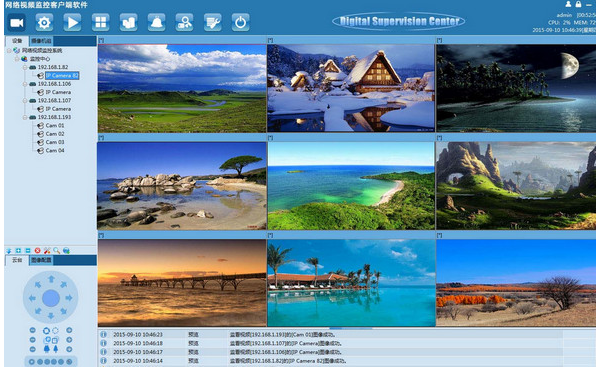The width and height of the screenshot is (596, 367).
Task: Click red stop icon above PTZ panel
Action: click(x=38, y=250)
